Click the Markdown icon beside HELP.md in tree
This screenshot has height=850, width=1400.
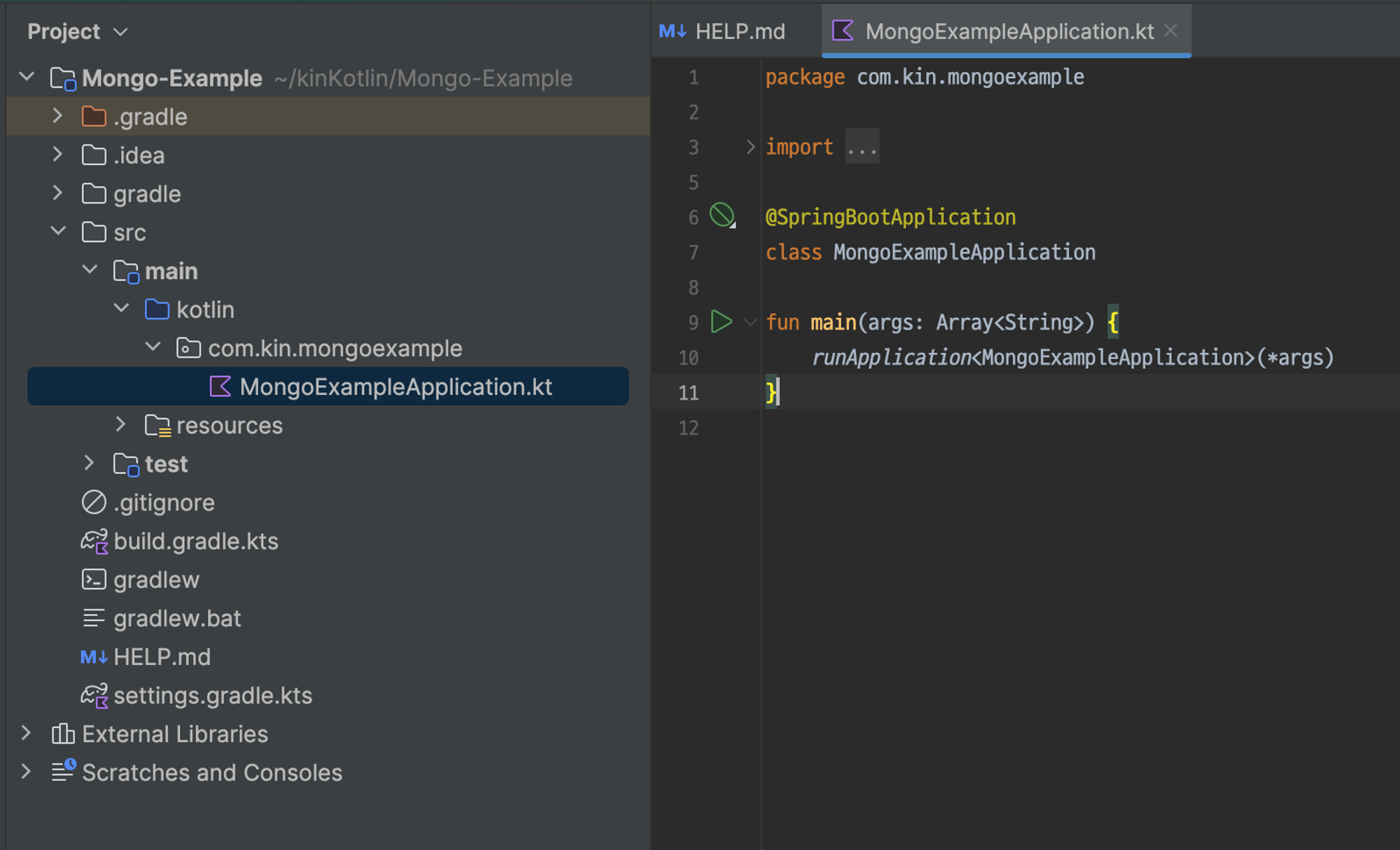point(94,657)
